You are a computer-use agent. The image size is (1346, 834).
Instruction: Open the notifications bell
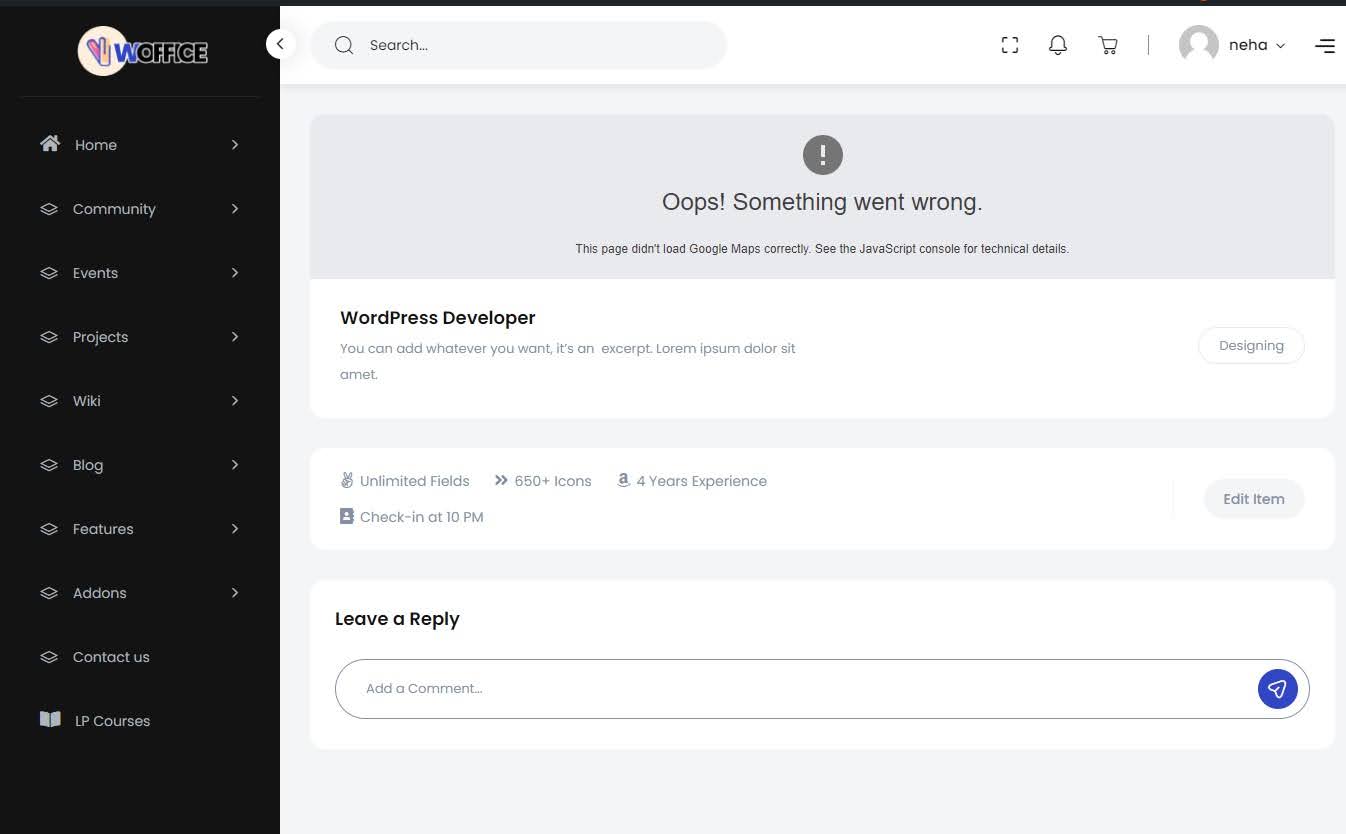[1058, 45]
